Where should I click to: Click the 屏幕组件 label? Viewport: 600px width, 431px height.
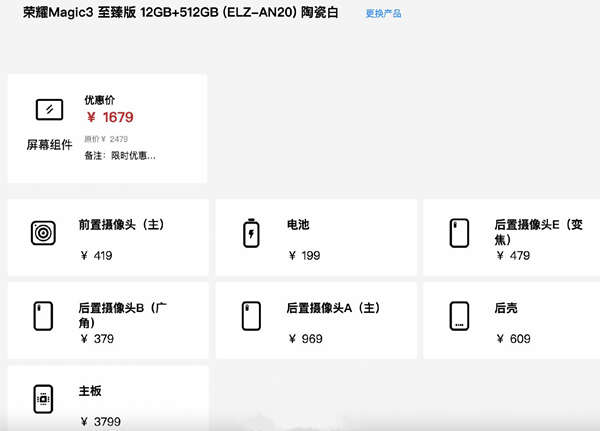point(49,145)
